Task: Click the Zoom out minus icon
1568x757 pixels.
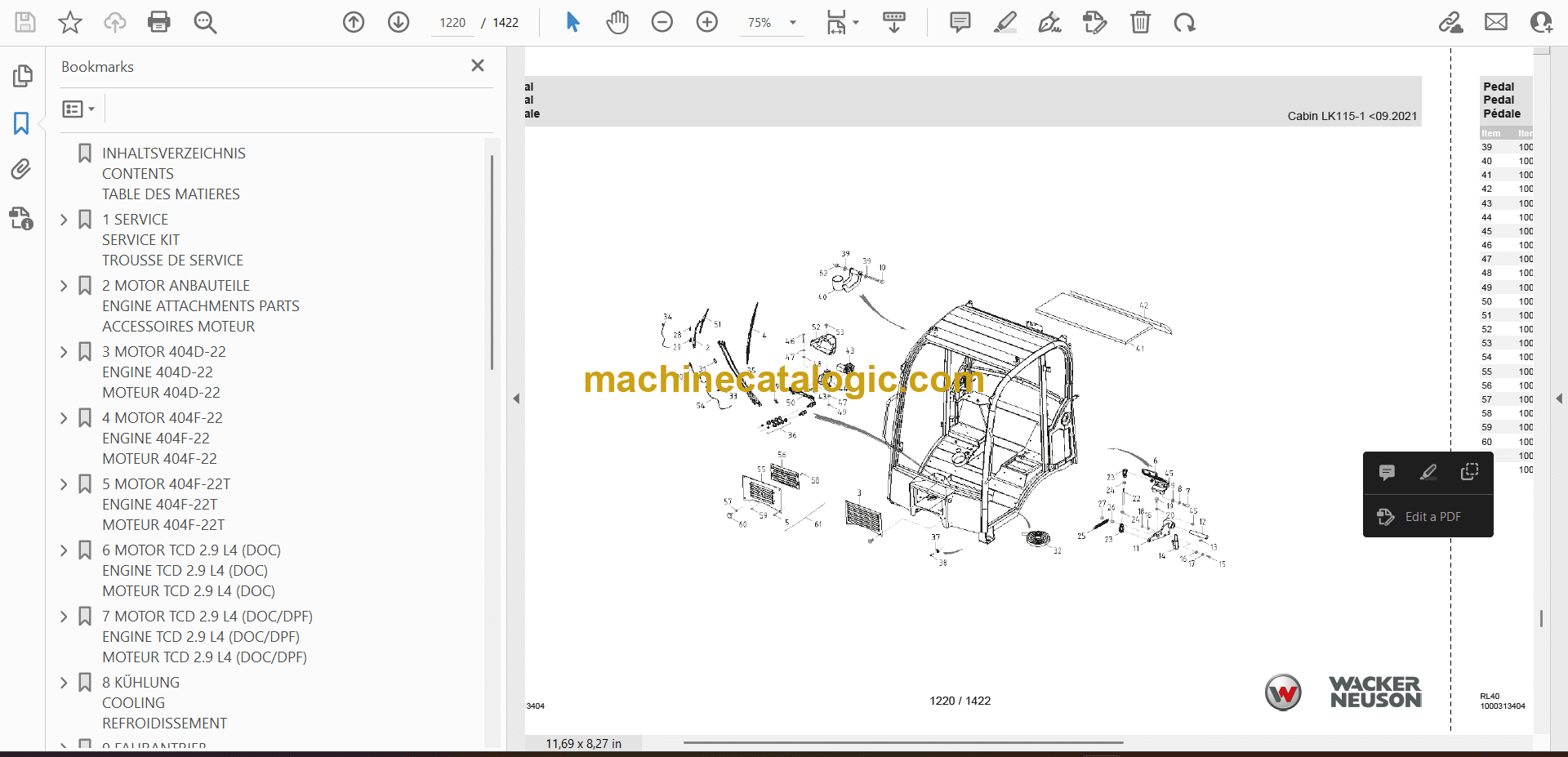Action: point(662,22)
